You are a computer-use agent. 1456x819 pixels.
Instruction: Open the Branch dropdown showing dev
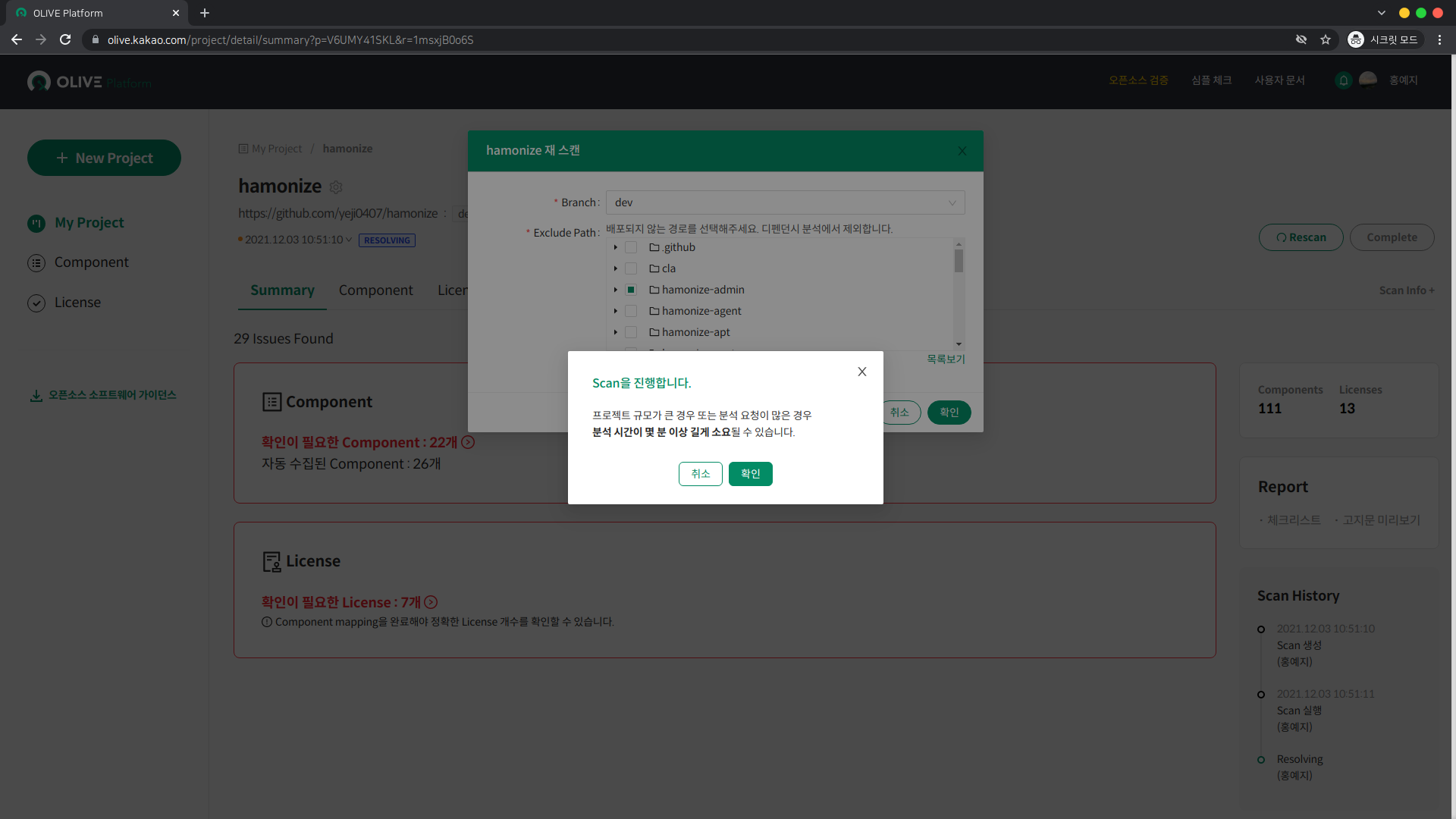[785, 202]
